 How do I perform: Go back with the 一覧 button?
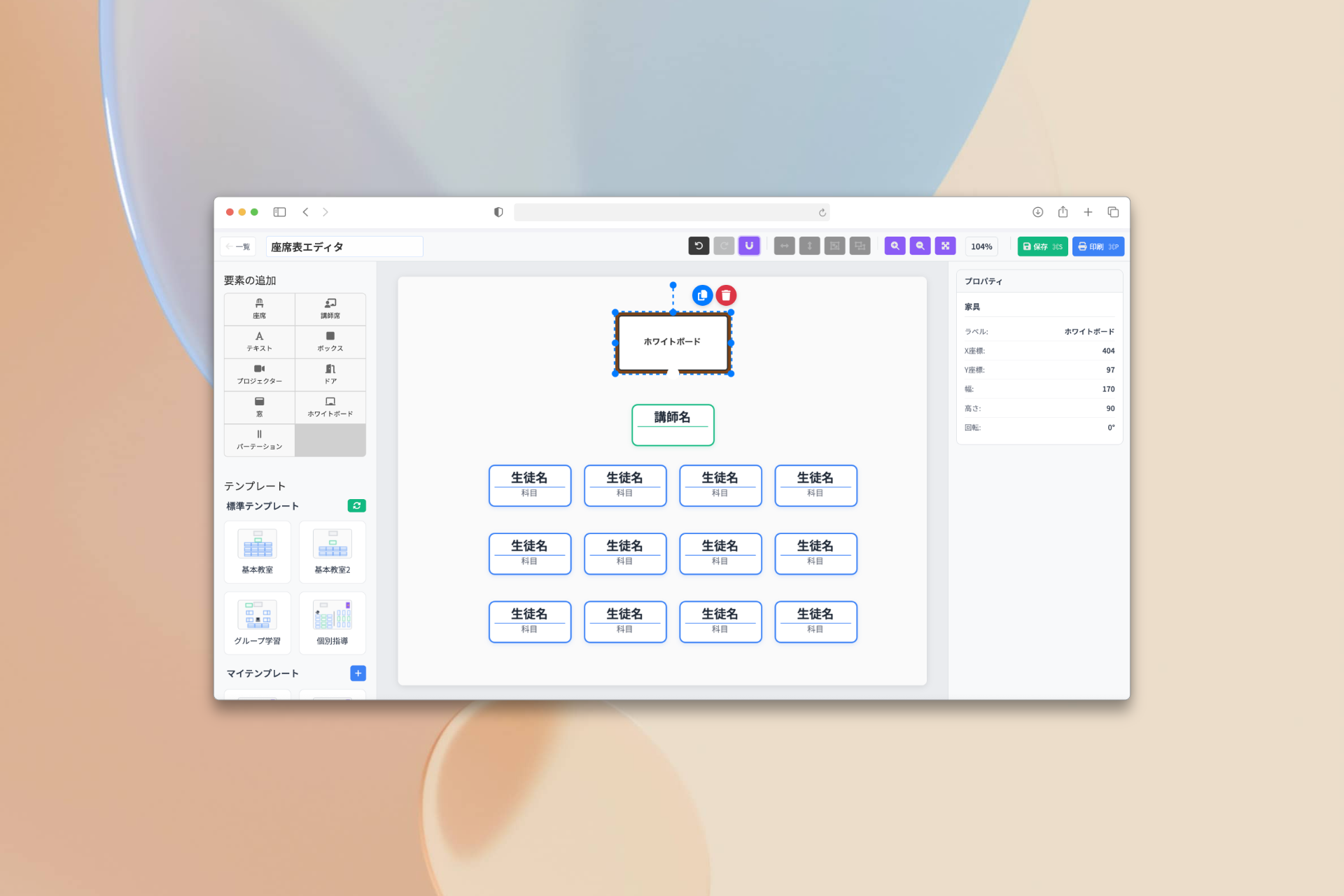point(238,246)
